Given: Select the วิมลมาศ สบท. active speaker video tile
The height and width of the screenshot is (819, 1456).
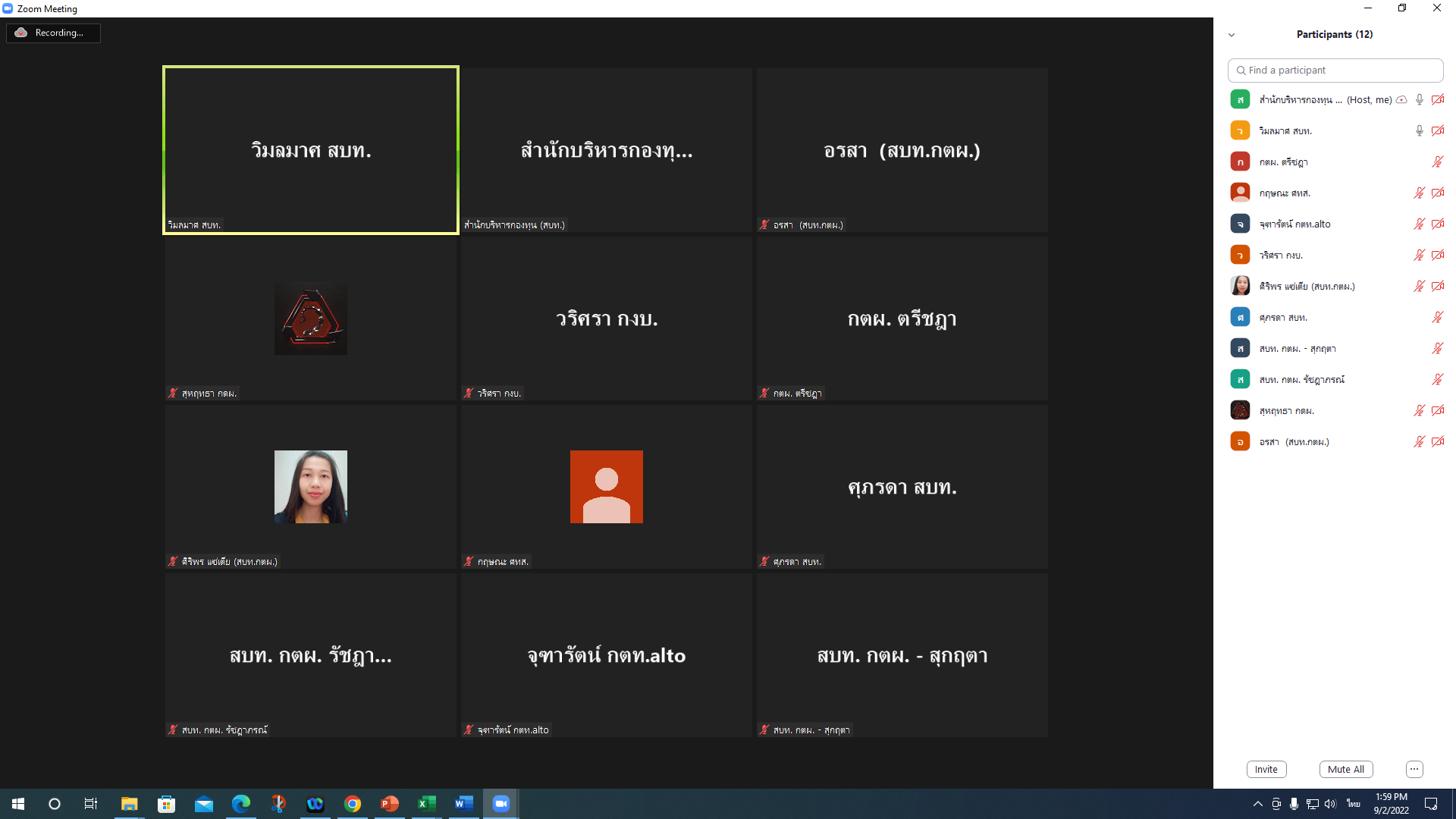Looking at the screenshot, I should [311, 150].
